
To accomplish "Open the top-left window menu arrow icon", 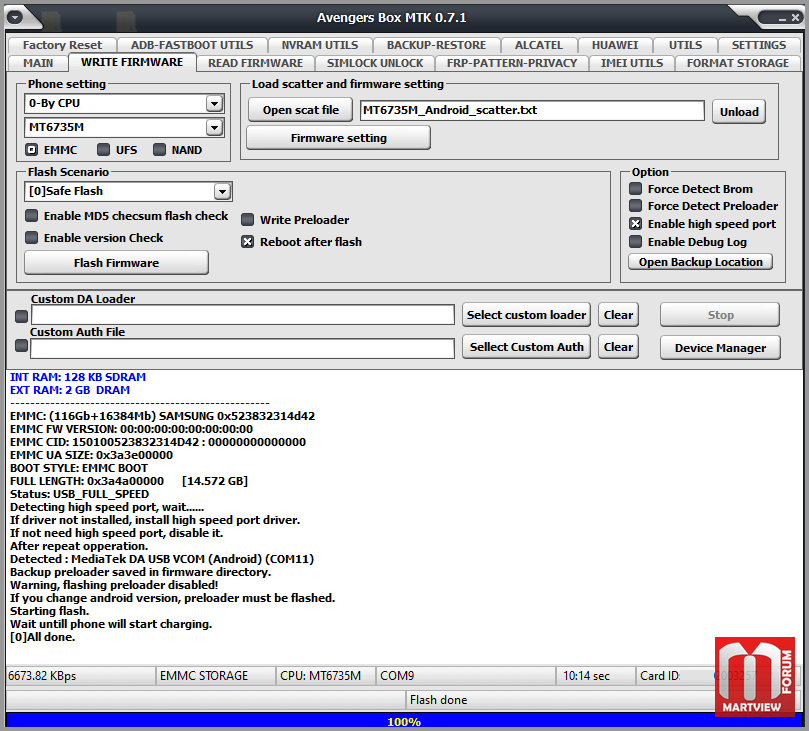I will click(x=14, y=17).
